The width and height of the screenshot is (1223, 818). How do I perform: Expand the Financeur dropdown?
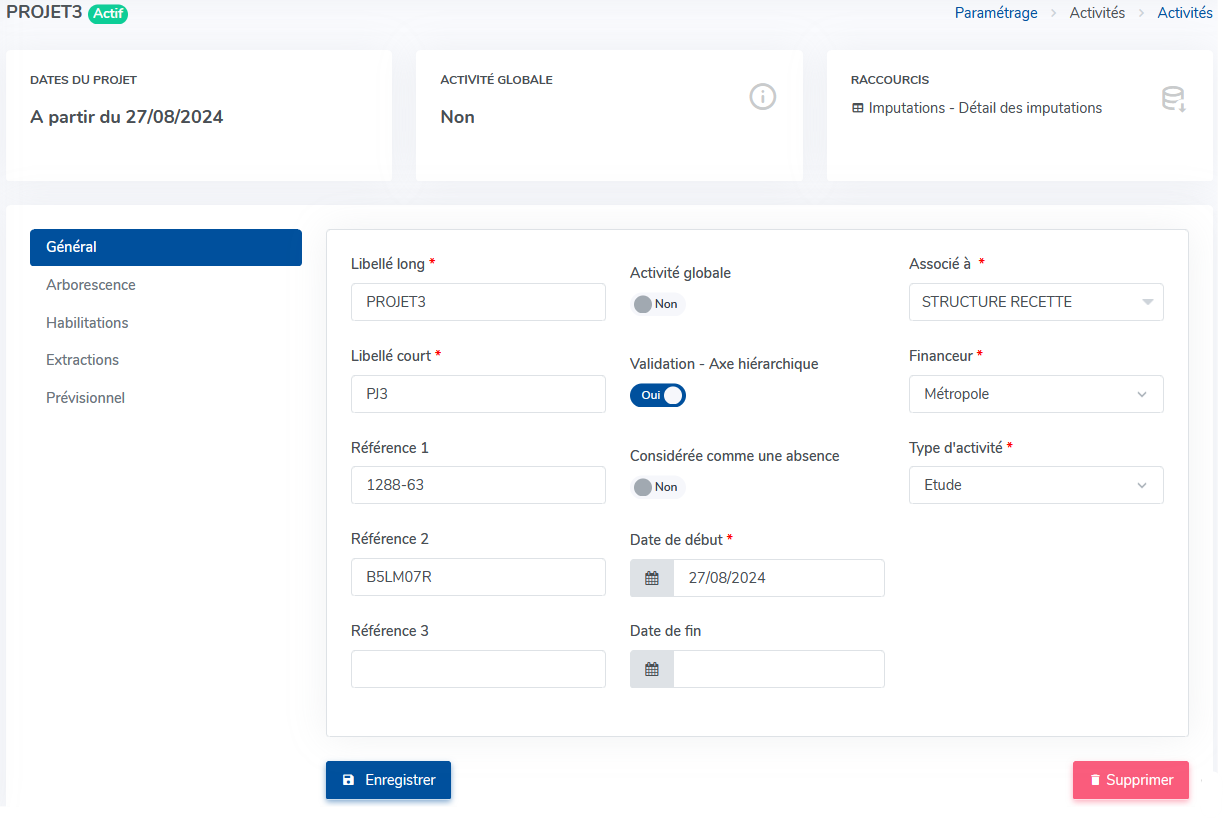coord(1035,394)
